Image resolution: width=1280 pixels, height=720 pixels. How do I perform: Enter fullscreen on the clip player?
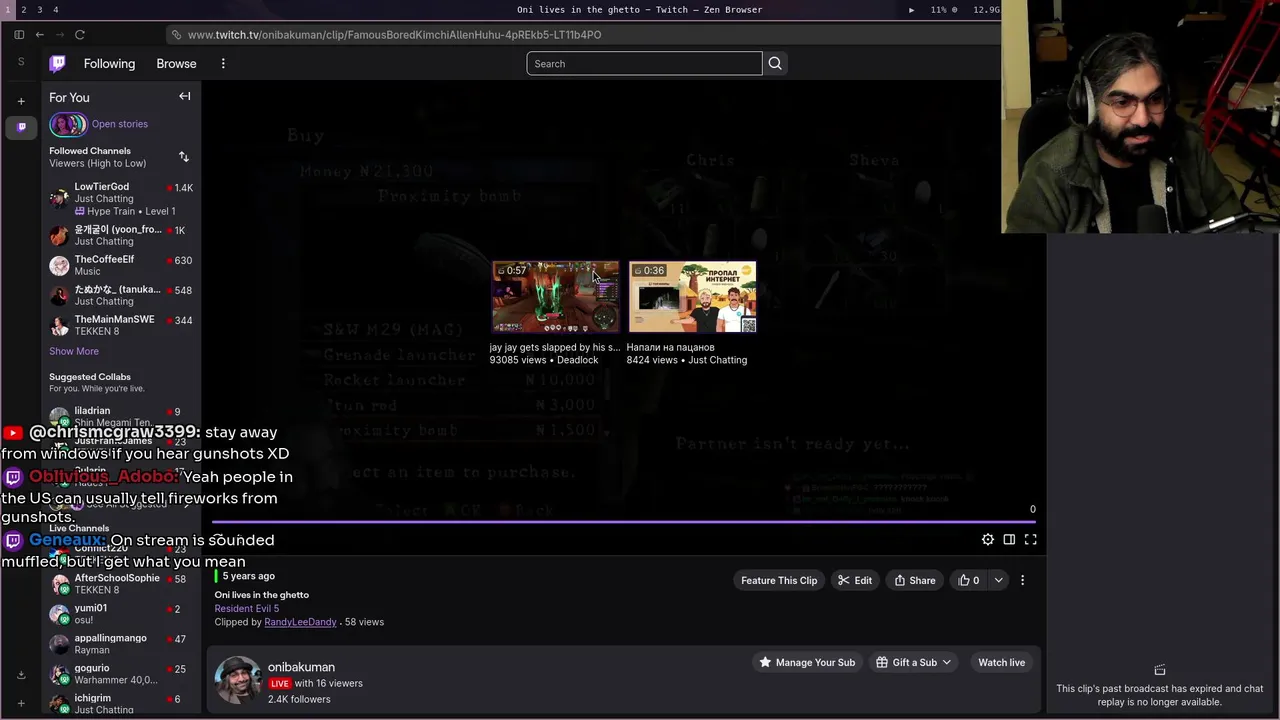coord(1030,539)
